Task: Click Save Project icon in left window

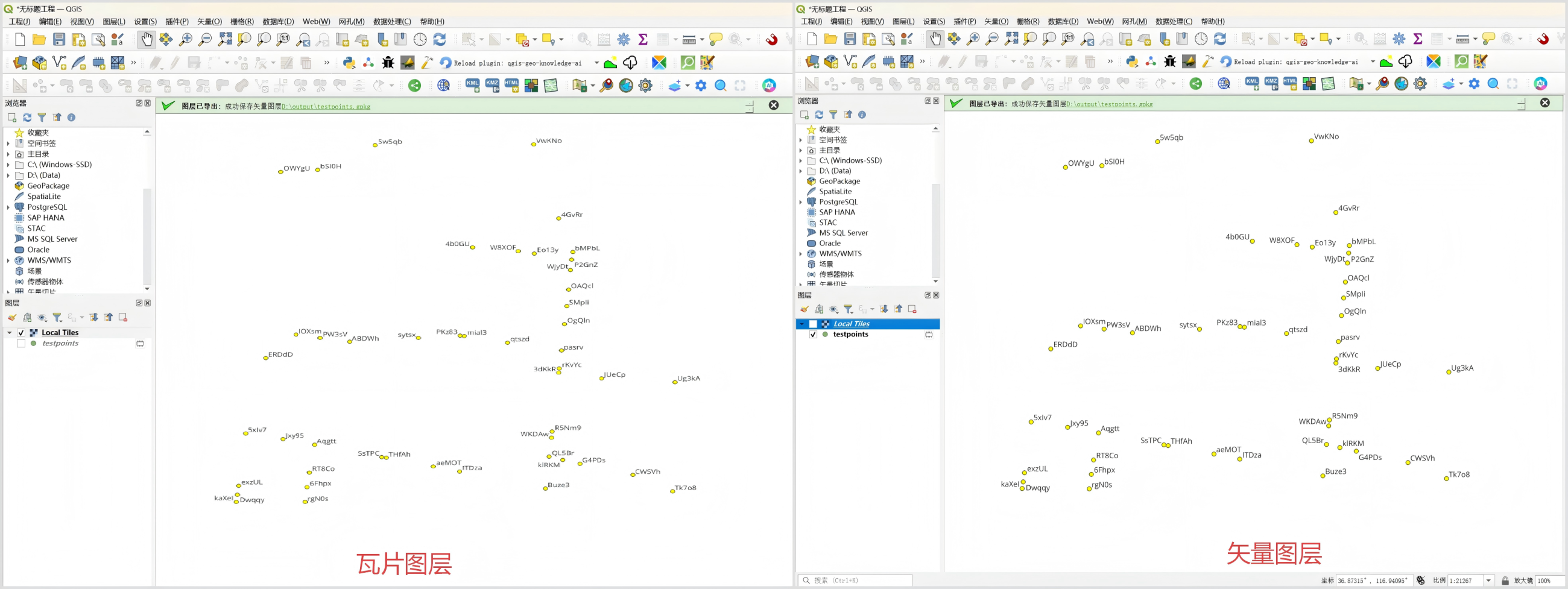Action: point(59,40)
